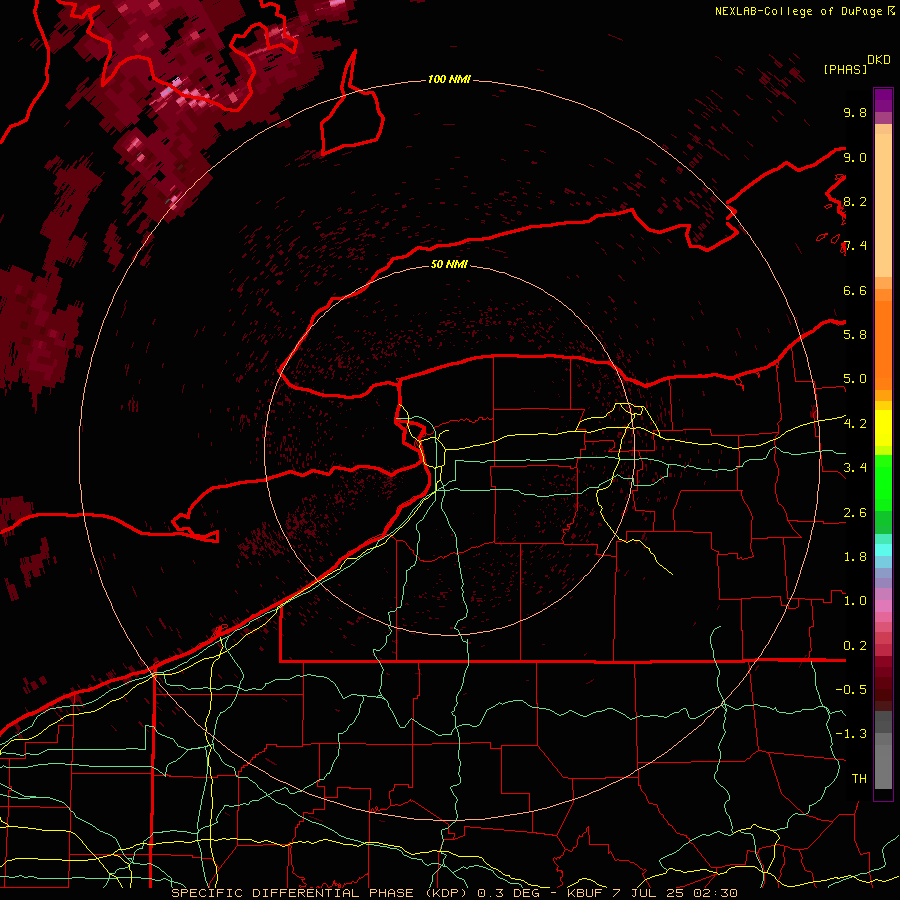This screenshot has height=900, width=900.
Task: Click the 2.6 value on the color scale
Action: 855,513
